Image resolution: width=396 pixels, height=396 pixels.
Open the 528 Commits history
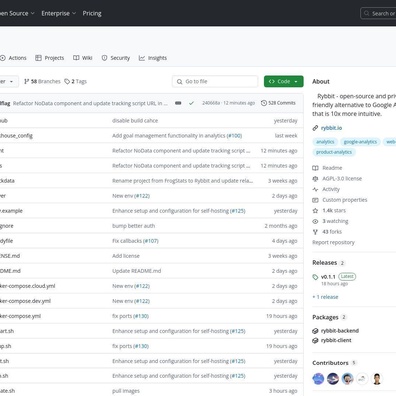click(x=278, y=103)
